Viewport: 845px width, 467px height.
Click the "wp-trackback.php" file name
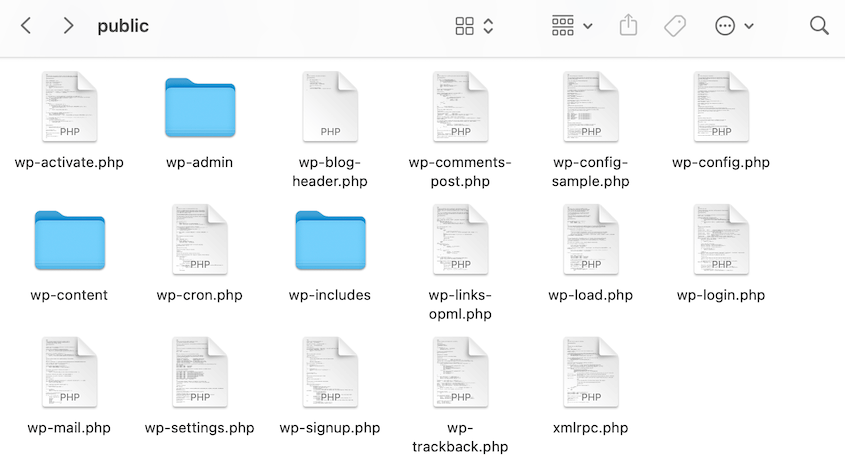pyautogui.click(x=460, y=437)
